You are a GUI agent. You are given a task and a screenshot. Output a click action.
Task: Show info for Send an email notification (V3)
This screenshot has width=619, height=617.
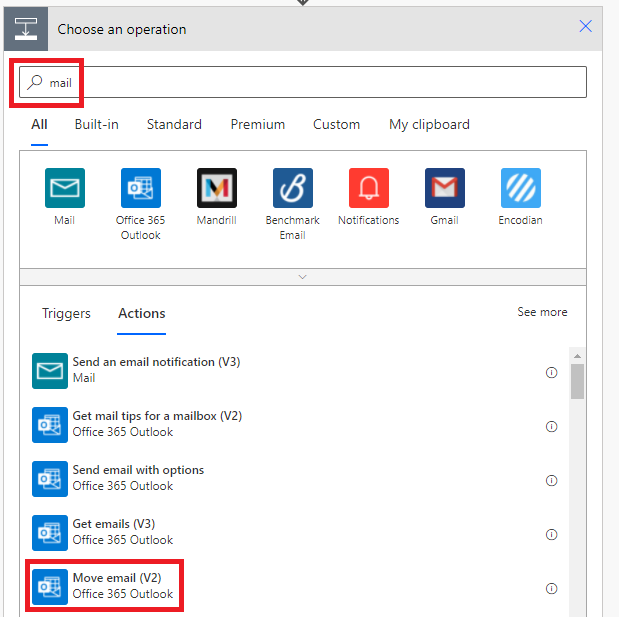coord(551,372)
